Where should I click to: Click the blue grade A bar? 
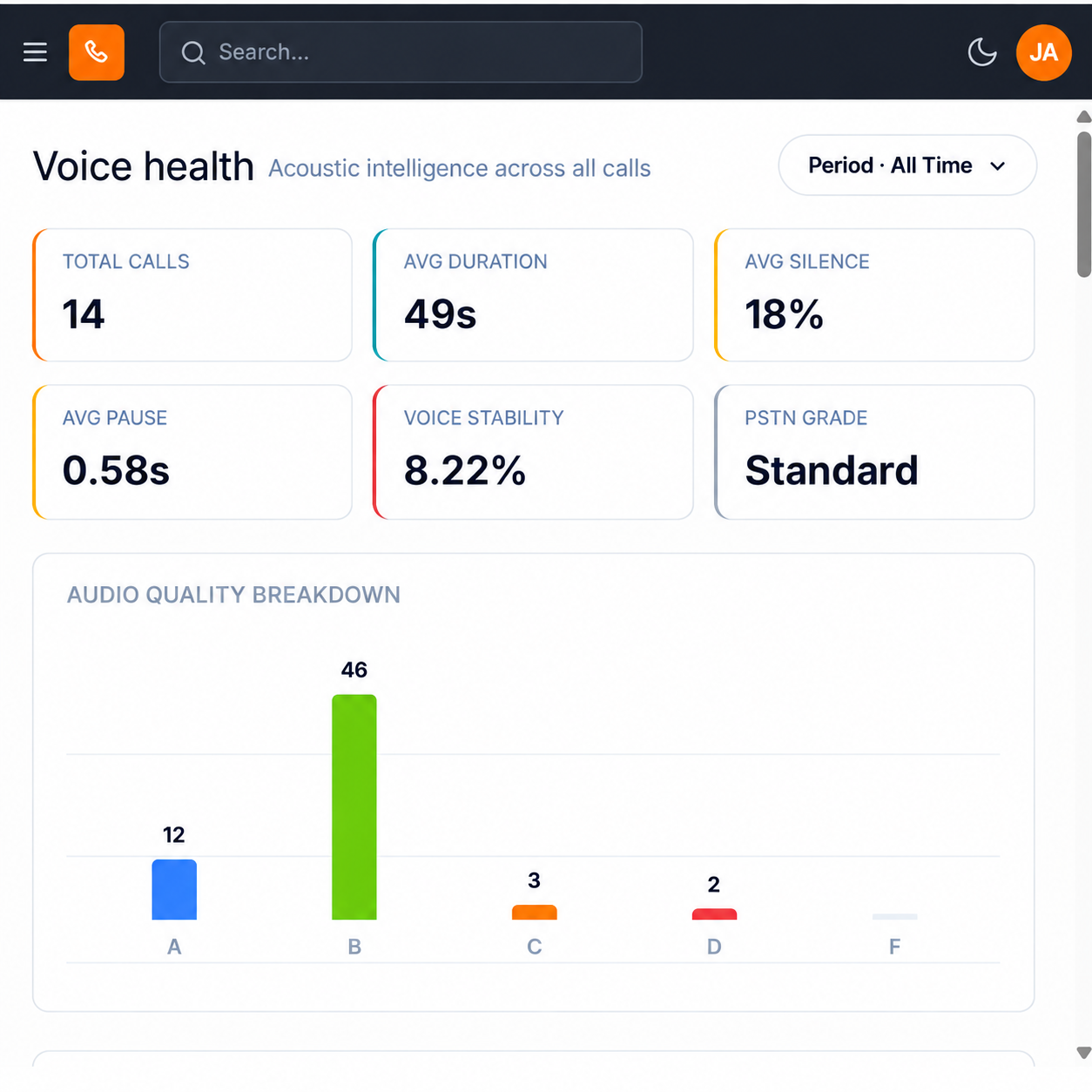[x=174, y=890]
